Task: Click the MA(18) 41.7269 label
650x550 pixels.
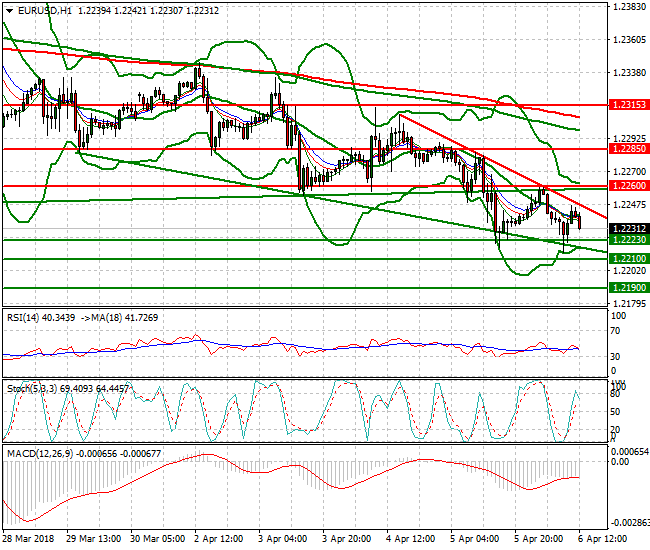Action: (x=124, y=318)
